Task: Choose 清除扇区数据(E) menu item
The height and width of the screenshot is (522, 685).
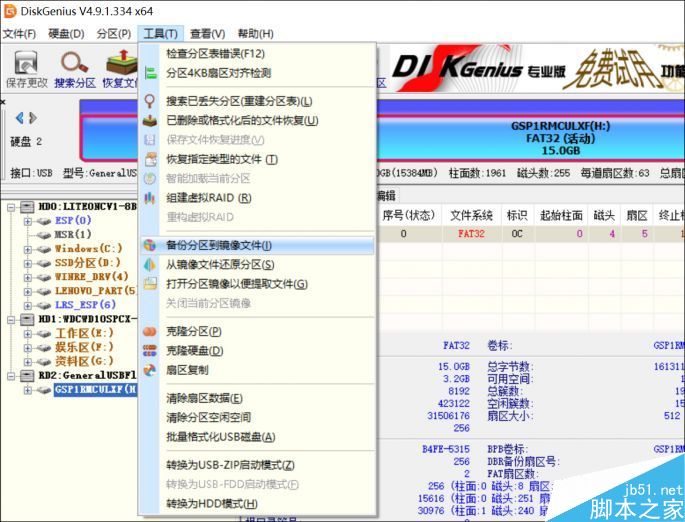Action: click(204, 398)
